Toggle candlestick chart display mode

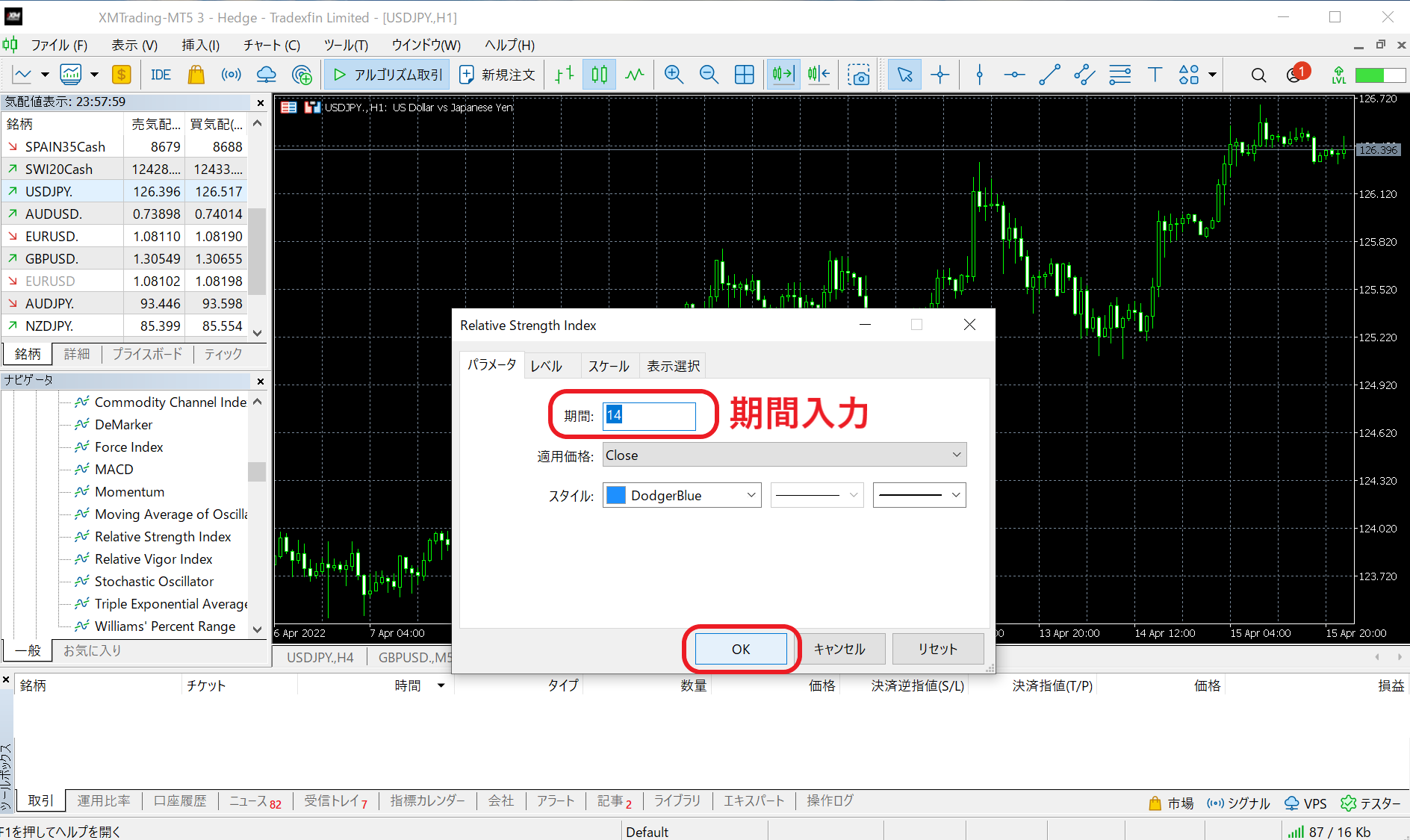[600, 75]
